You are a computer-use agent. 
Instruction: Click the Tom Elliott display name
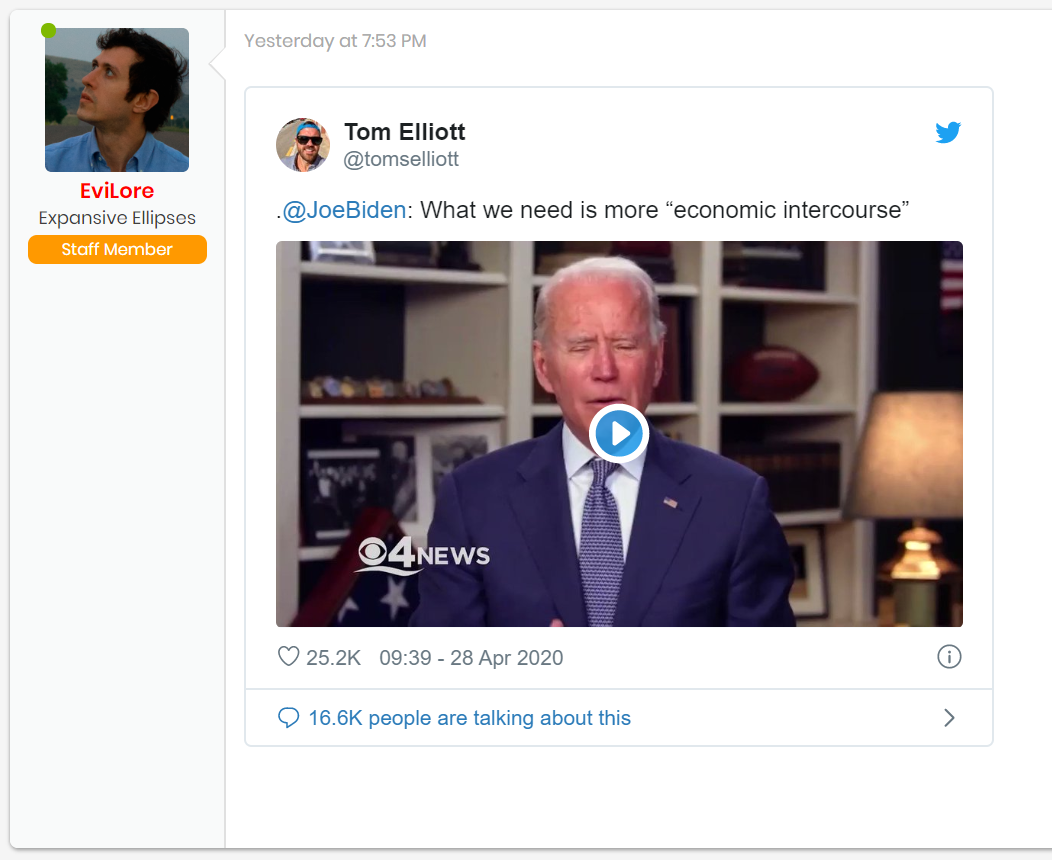coord(405,131)
